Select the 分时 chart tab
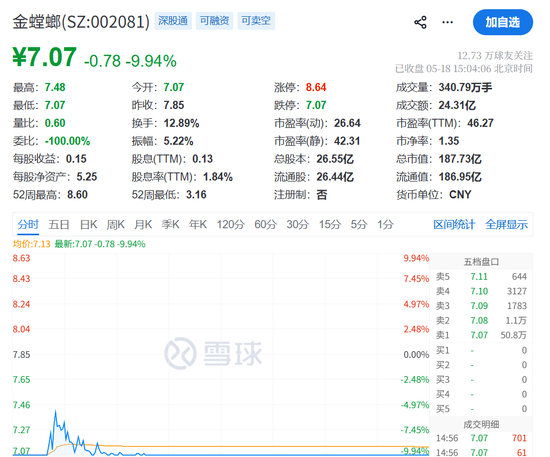The image size is (550, 457). pos(28,224)
